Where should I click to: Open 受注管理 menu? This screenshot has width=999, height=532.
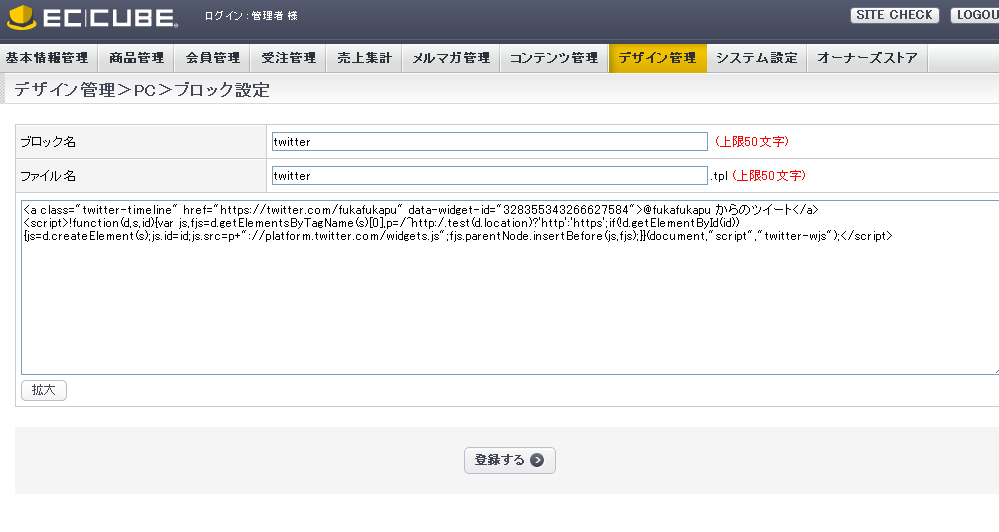pos(288,58)
